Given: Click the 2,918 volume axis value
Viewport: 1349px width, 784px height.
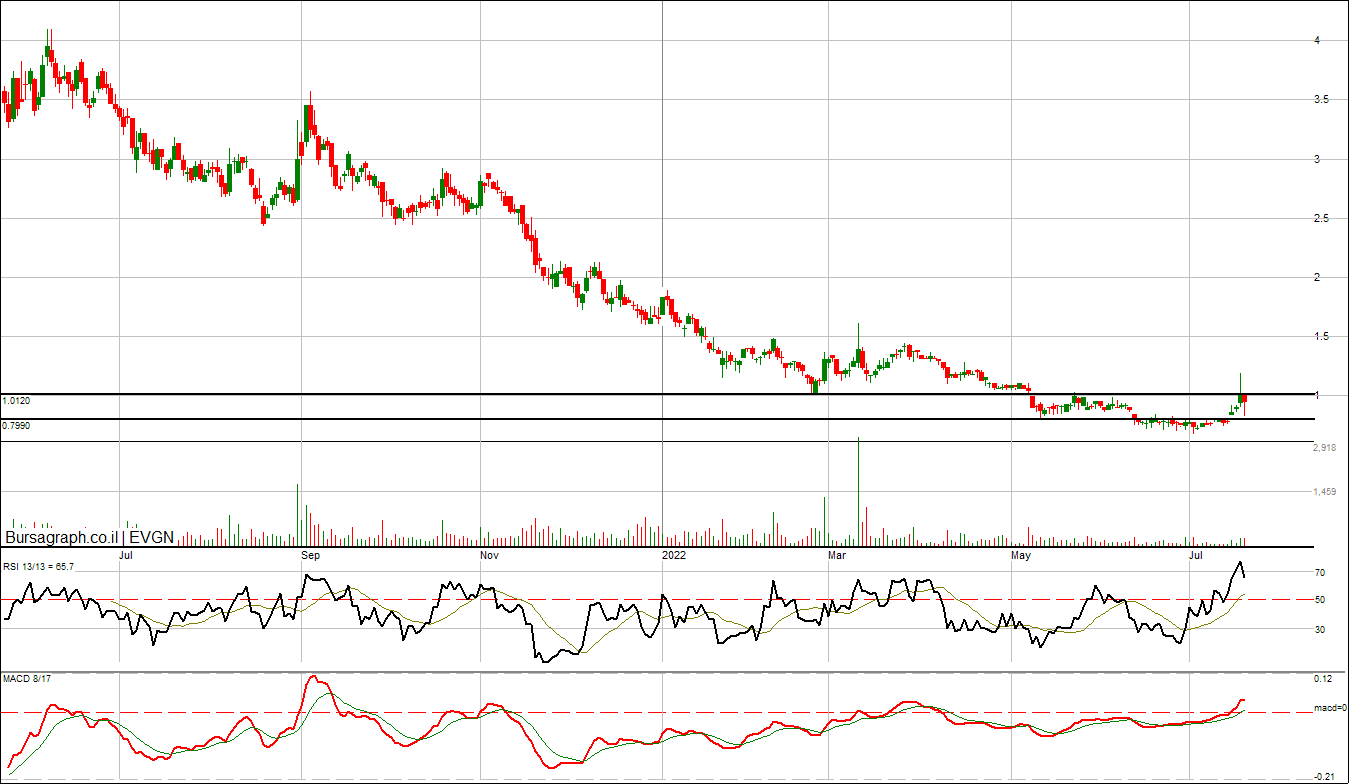Looking at the screenshot, I should [x=1325, y=448].
